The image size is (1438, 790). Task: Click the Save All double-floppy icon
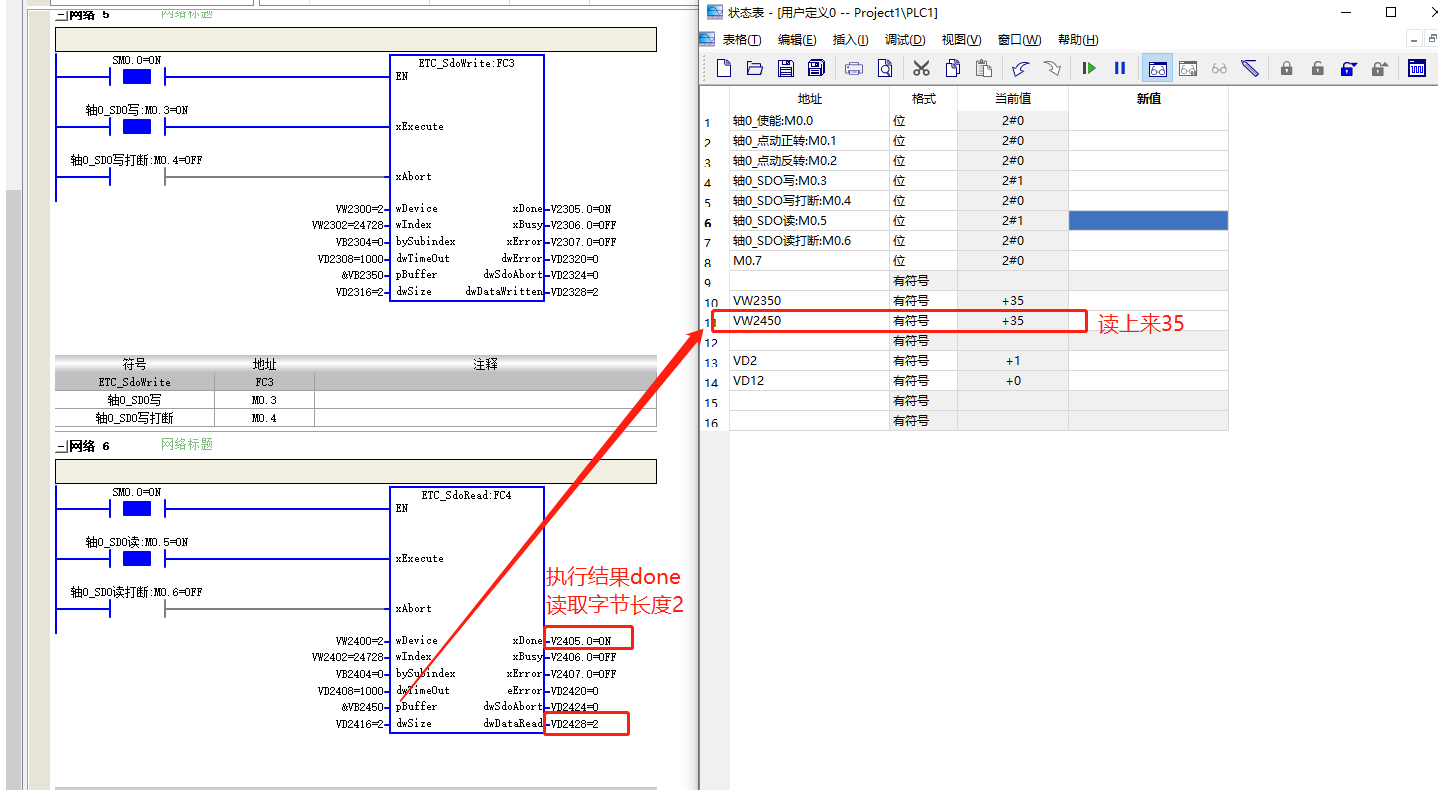pos(816,68)
